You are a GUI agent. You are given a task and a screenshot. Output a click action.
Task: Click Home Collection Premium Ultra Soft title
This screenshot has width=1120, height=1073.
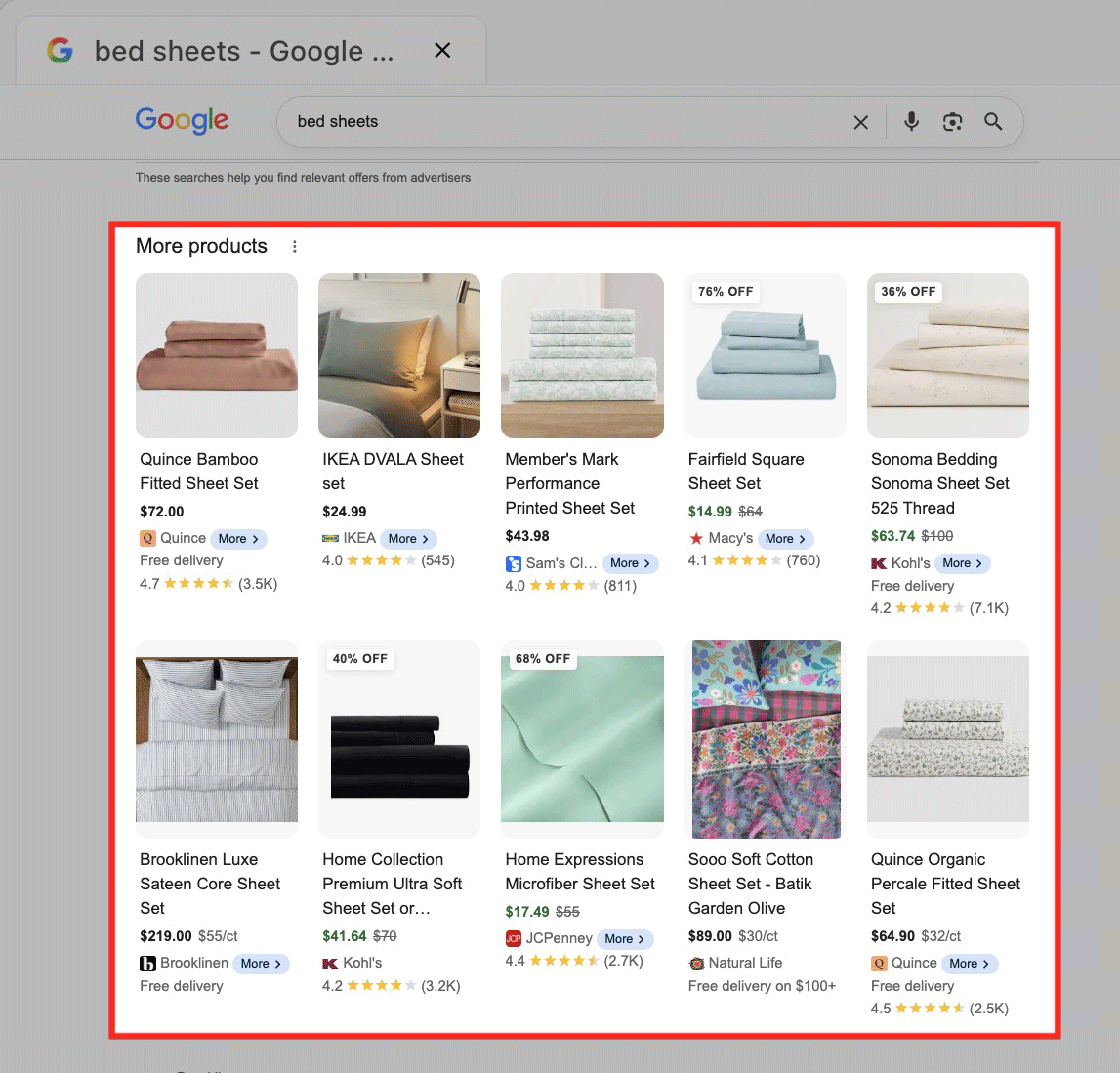tap(393, 884)
